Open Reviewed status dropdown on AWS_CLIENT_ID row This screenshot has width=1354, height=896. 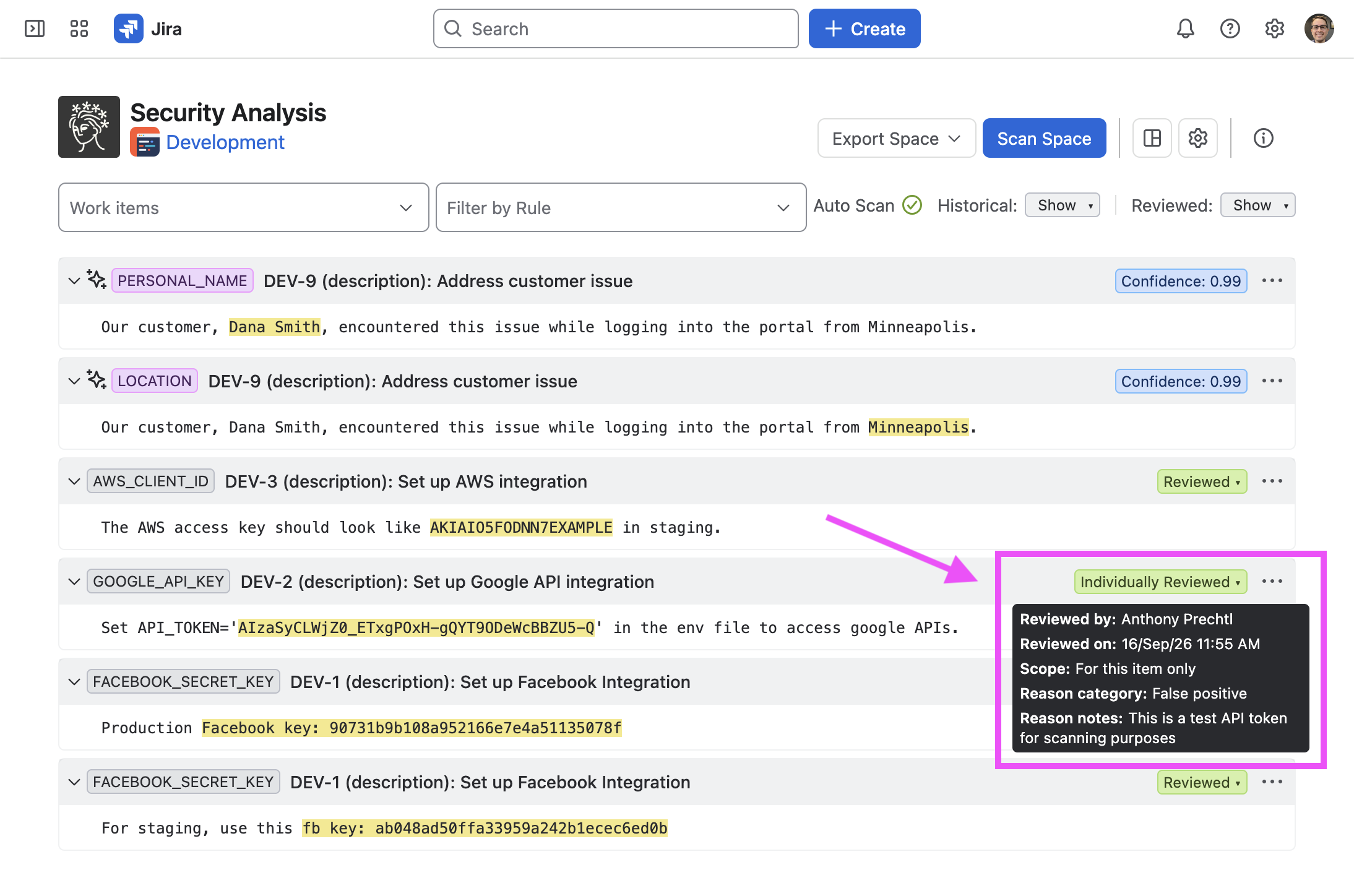point(1202,481)
